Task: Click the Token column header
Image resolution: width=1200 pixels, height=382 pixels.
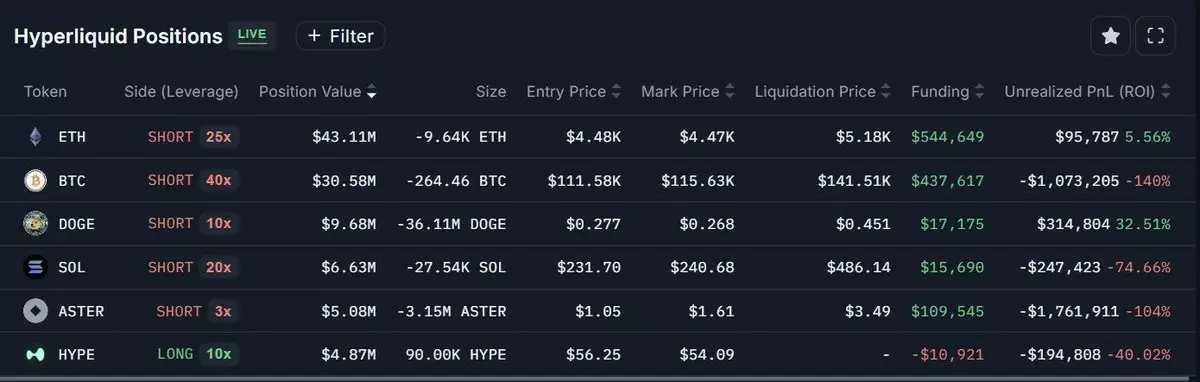Action: (x=45, y=92)
